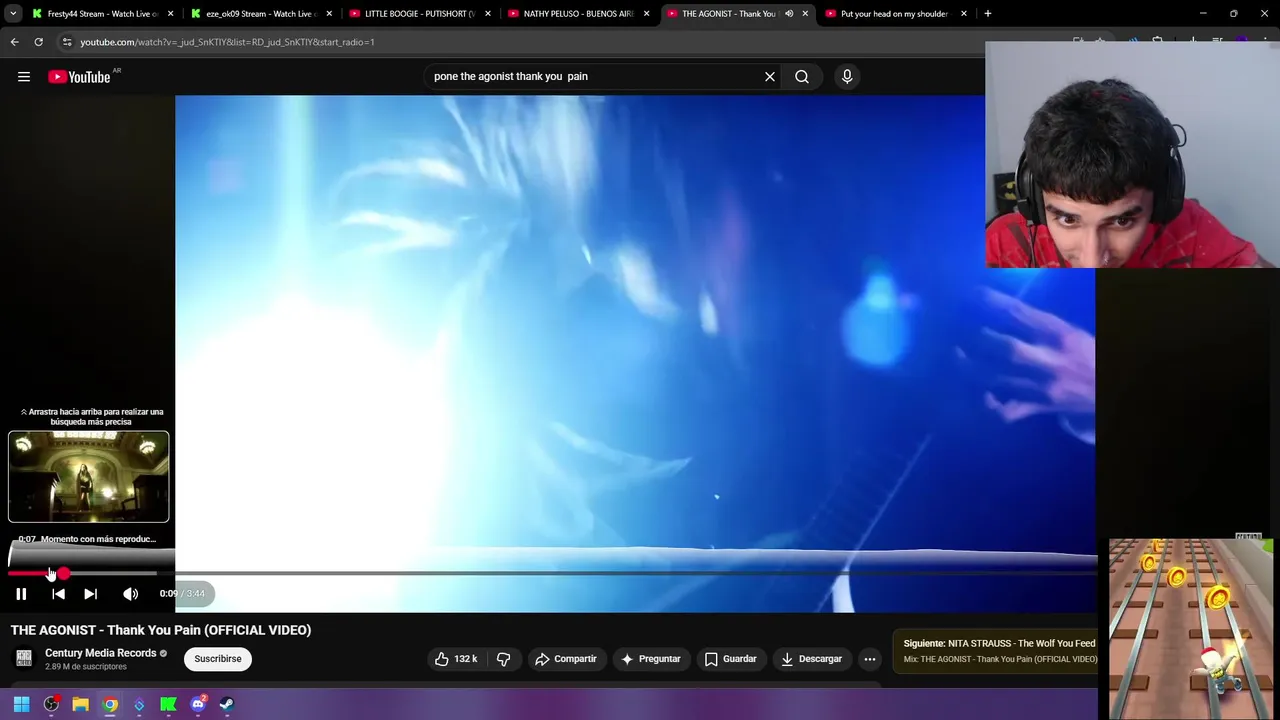Close the NATHY PELUSO tab
Image resolution: width=1280 pixels, height=720 pixels.
coord(646,14)
